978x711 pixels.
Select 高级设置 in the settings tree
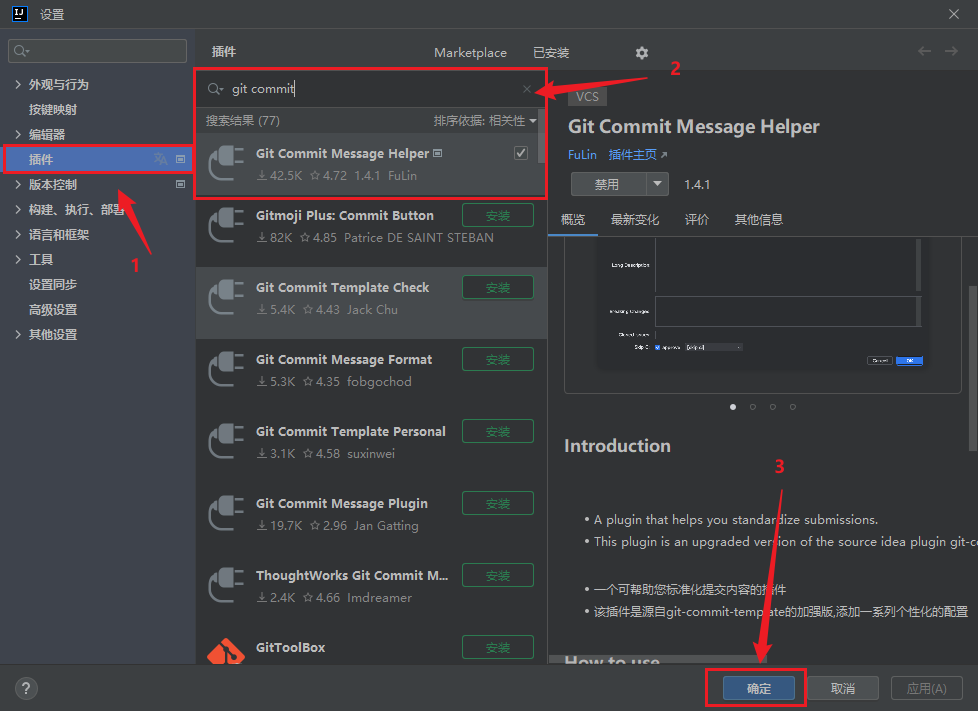[53, 309]
